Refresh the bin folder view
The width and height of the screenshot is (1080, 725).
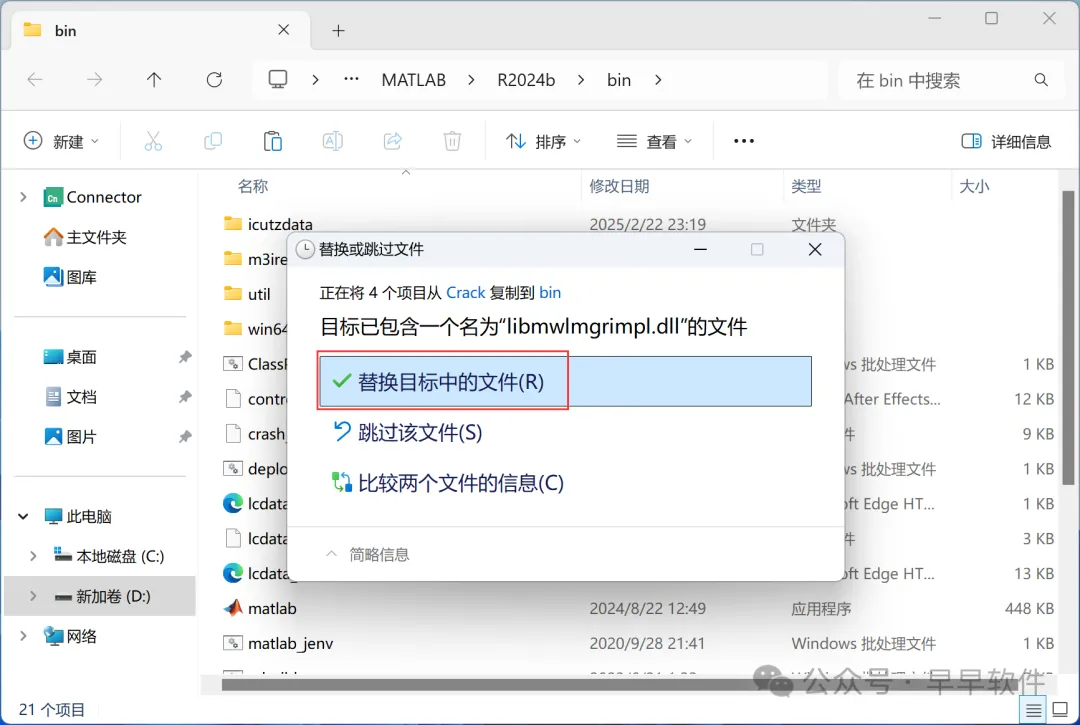click(214, 80)
